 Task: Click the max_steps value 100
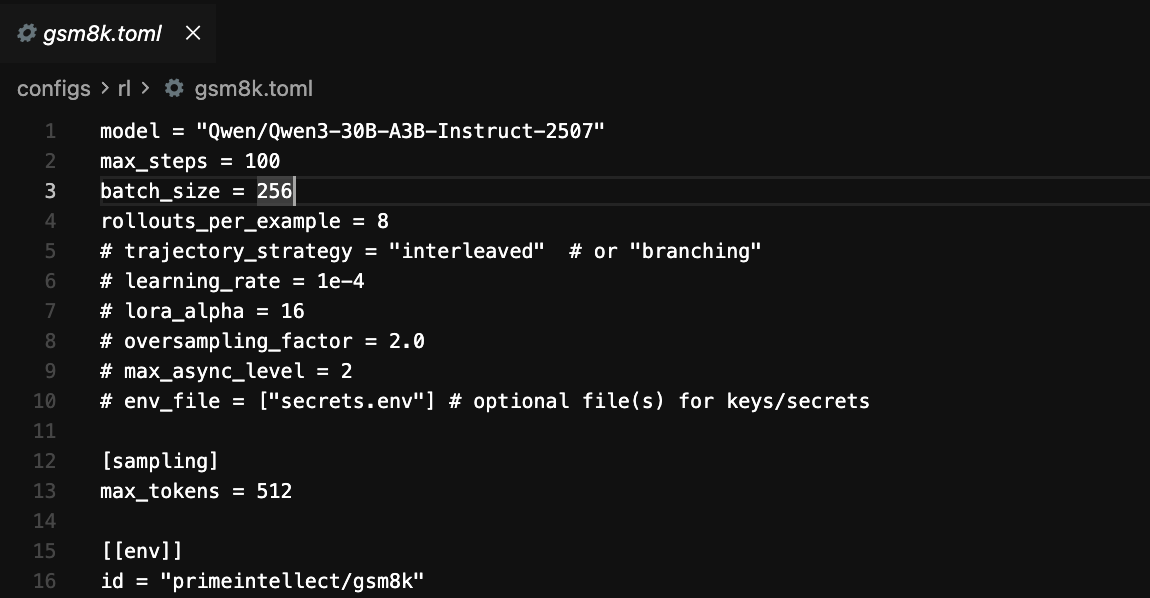click(x=262, y=161)
